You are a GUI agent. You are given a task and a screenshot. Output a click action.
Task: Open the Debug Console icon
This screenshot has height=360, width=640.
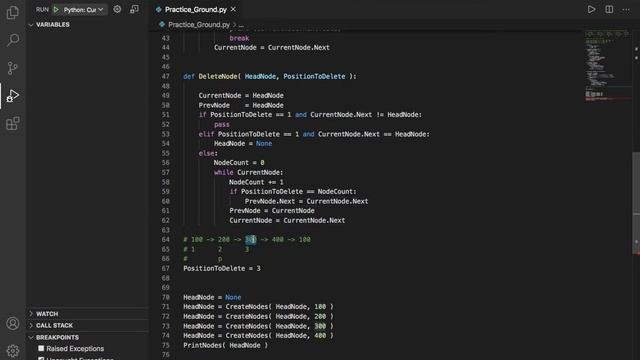(x=134, y=9)
